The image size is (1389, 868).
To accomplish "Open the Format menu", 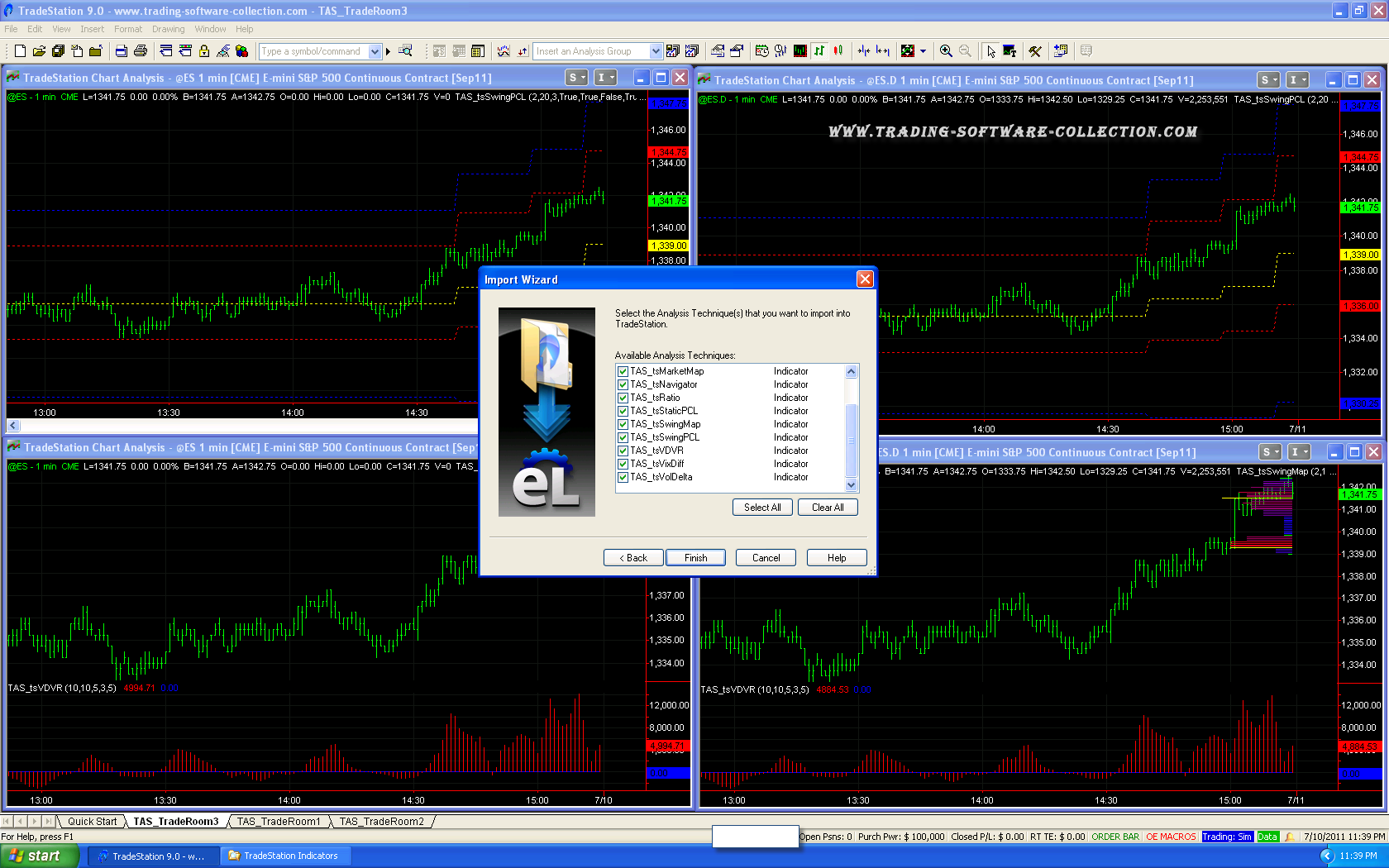I will click(x=128, y=29).
